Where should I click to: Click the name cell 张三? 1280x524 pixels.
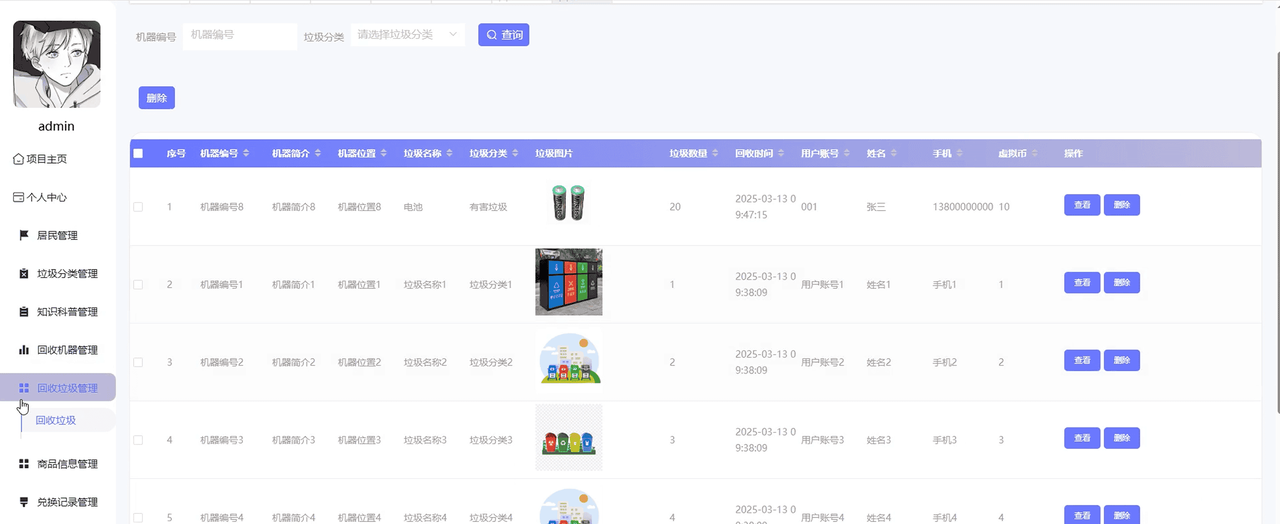[x=876, y=207]
